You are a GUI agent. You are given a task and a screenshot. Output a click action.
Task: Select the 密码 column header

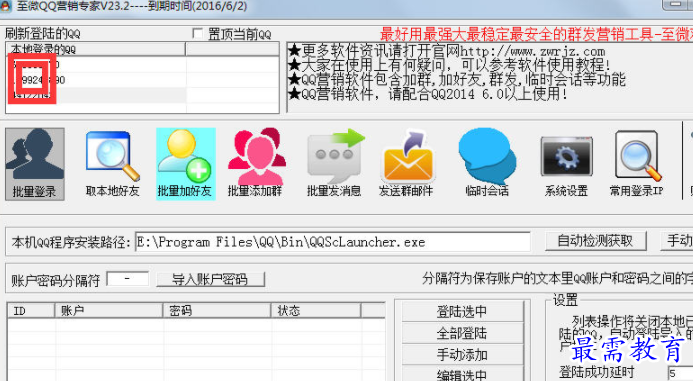click(217, 311)
